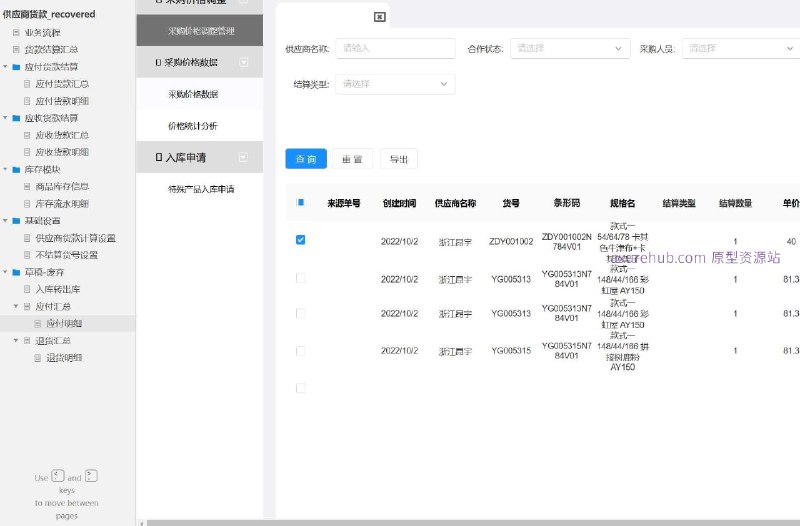The width and height of the screenshot is (800, 526).
Task: Click the page icon beside 商品库存信息
Action: coord(27,187)
